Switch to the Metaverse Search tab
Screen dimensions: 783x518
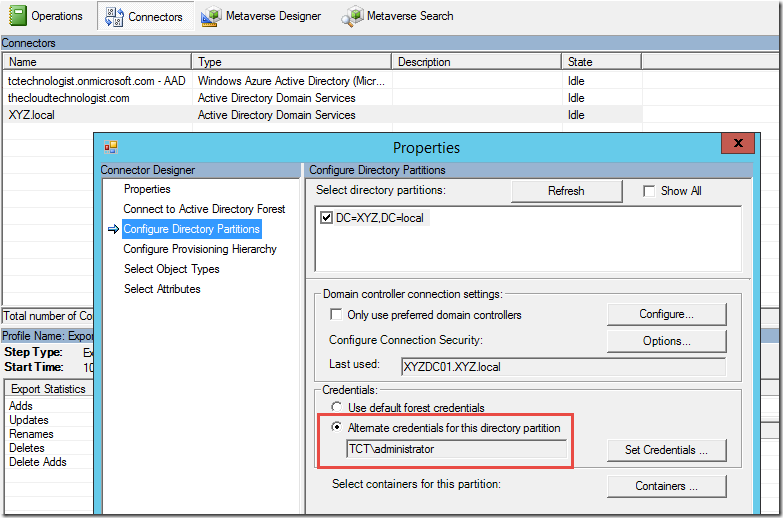[x=398, y=16]
